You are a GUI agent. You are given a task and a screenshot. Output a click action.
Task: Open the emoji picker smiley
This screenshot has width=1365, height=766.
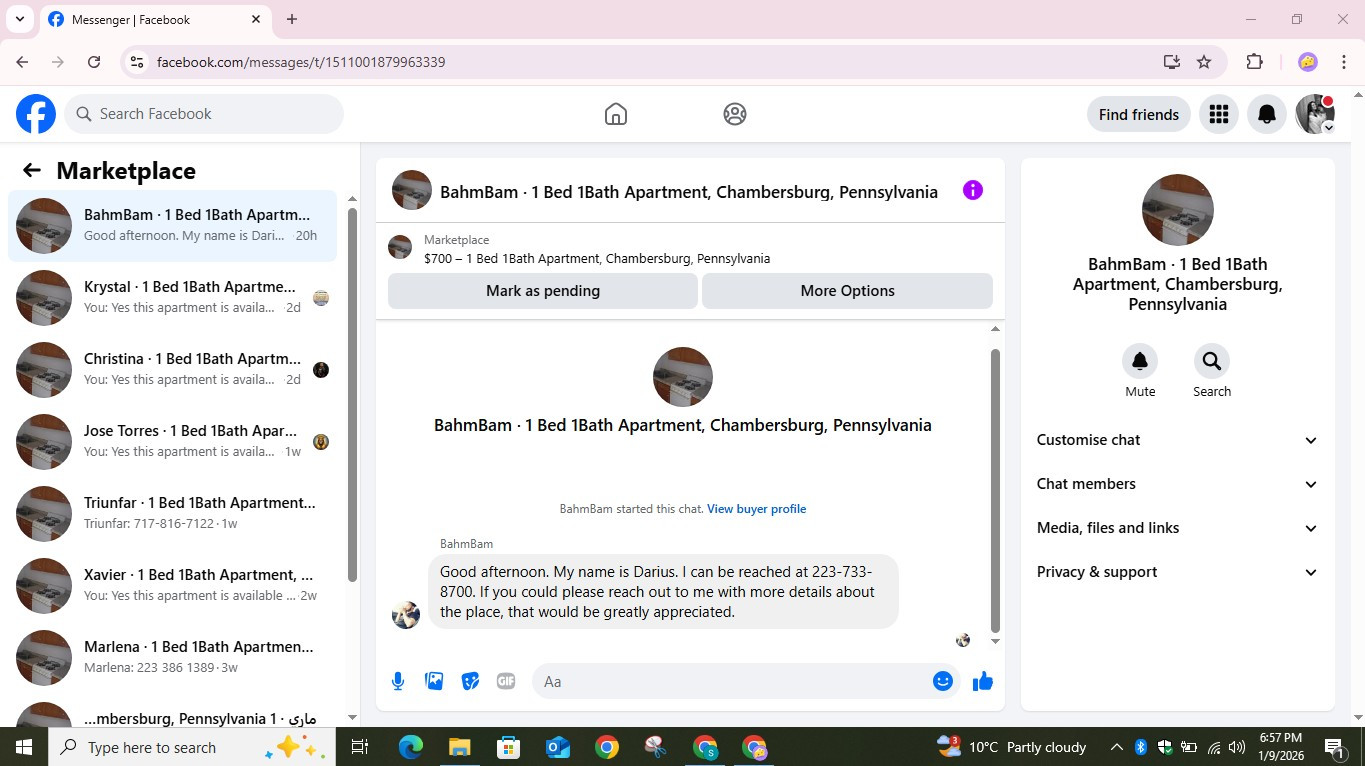tap(942, 681)
